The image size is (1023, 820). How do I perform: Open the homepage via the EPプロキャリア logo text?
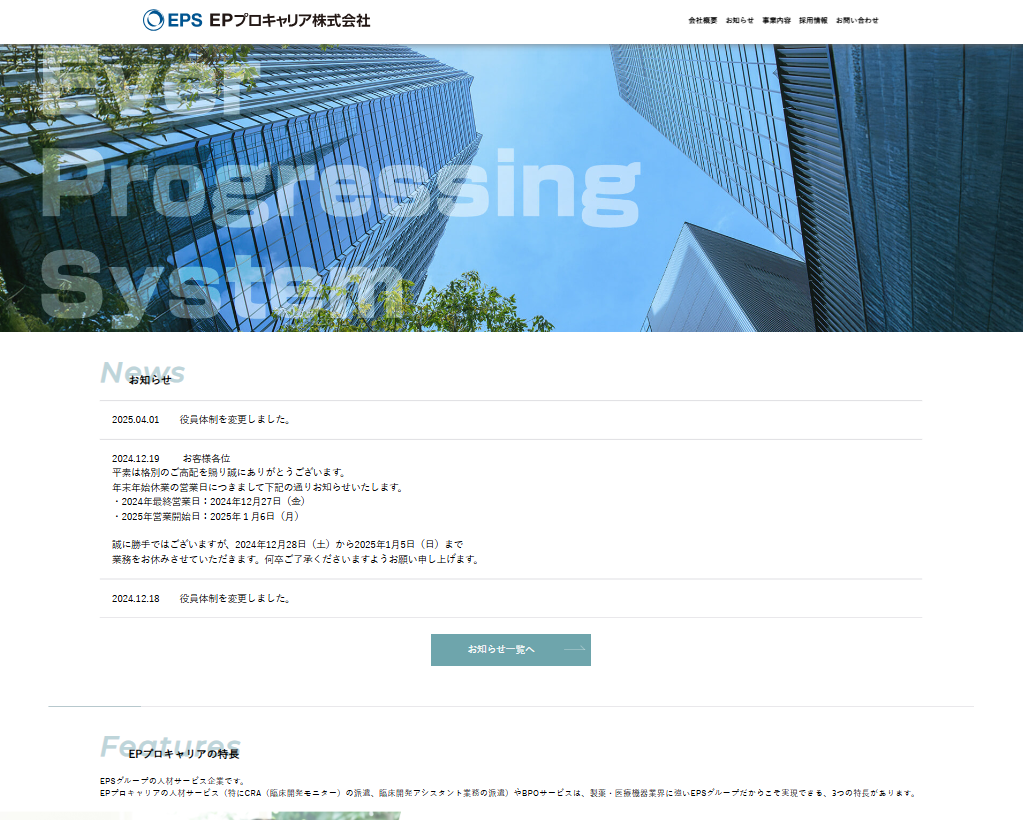coord(290,18)
